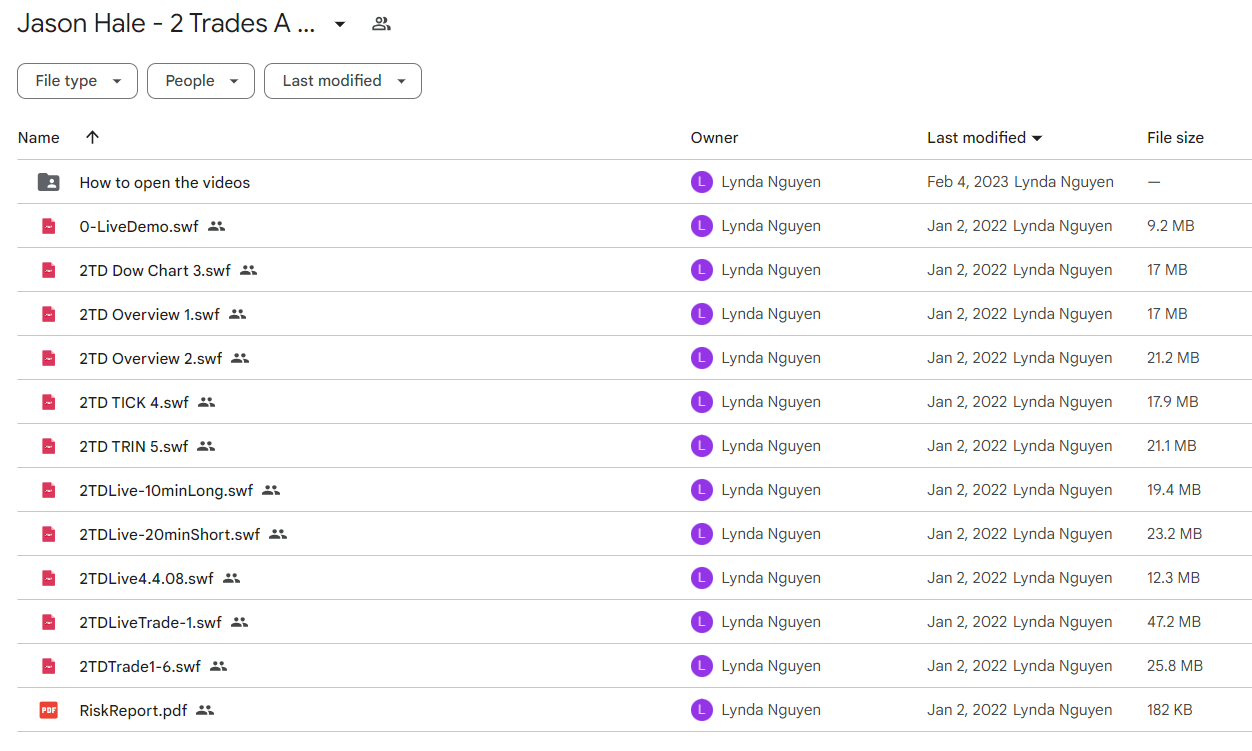The image size is (1252, 751).
Task: Open the How to open the videos folder
Action: 165,182
